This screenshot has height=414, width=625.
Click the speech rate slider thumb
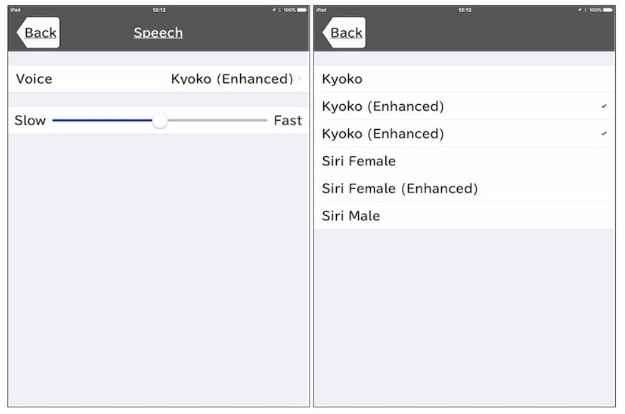pyautogui.click(x=160, y=120)
